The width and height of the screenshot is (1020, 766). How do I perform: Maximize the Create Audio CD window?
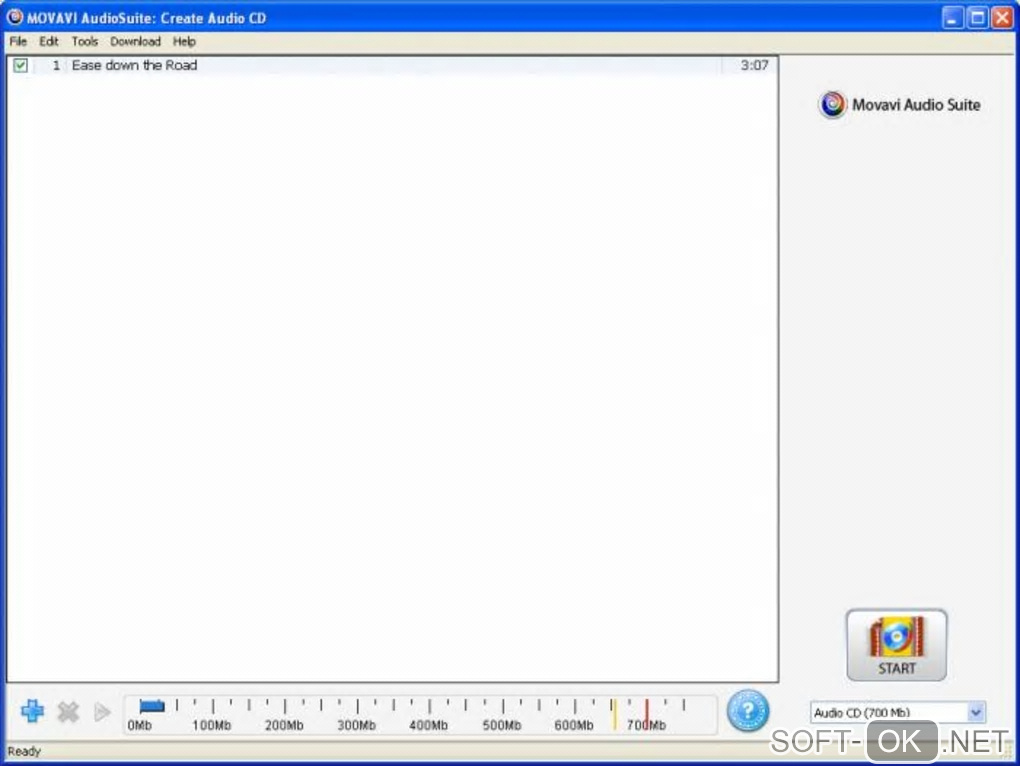(977, 18)
